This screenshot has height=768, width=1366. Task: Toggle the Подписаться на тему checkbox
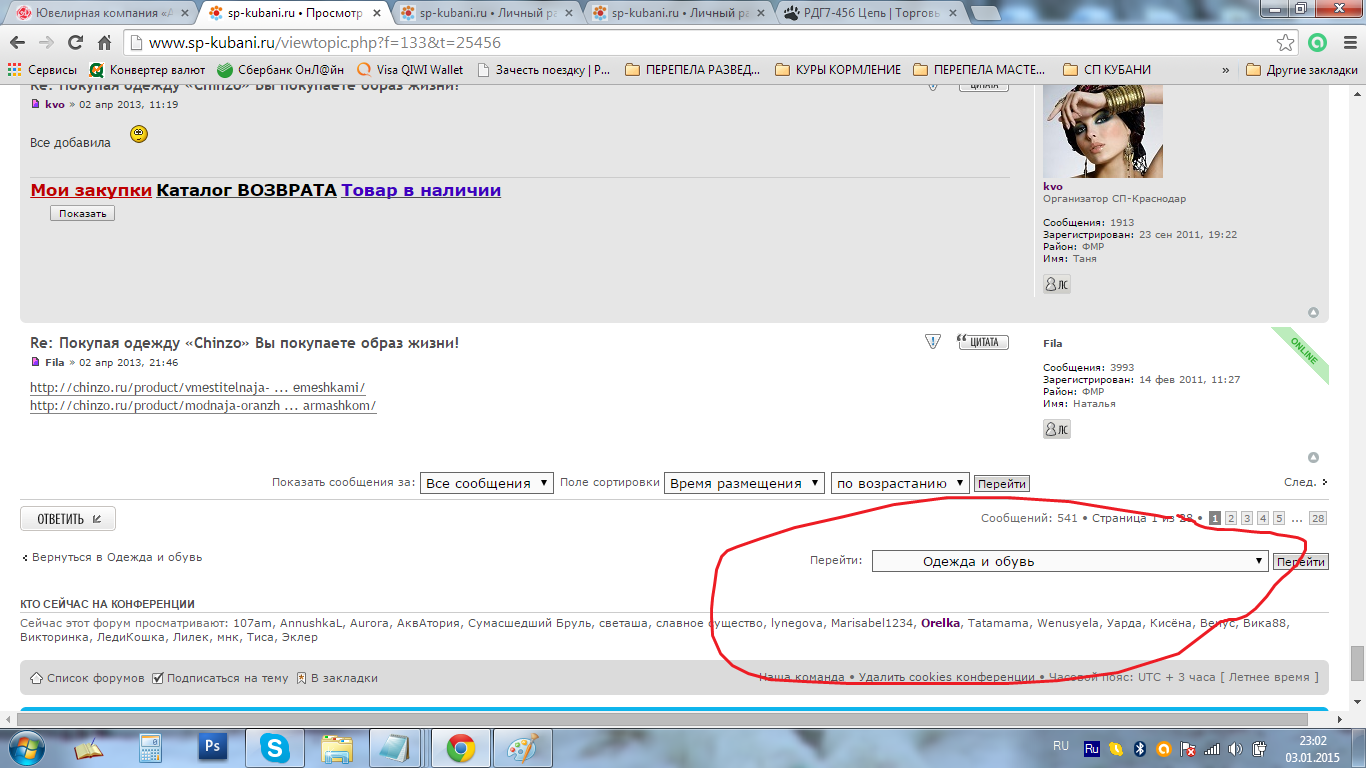157,678
